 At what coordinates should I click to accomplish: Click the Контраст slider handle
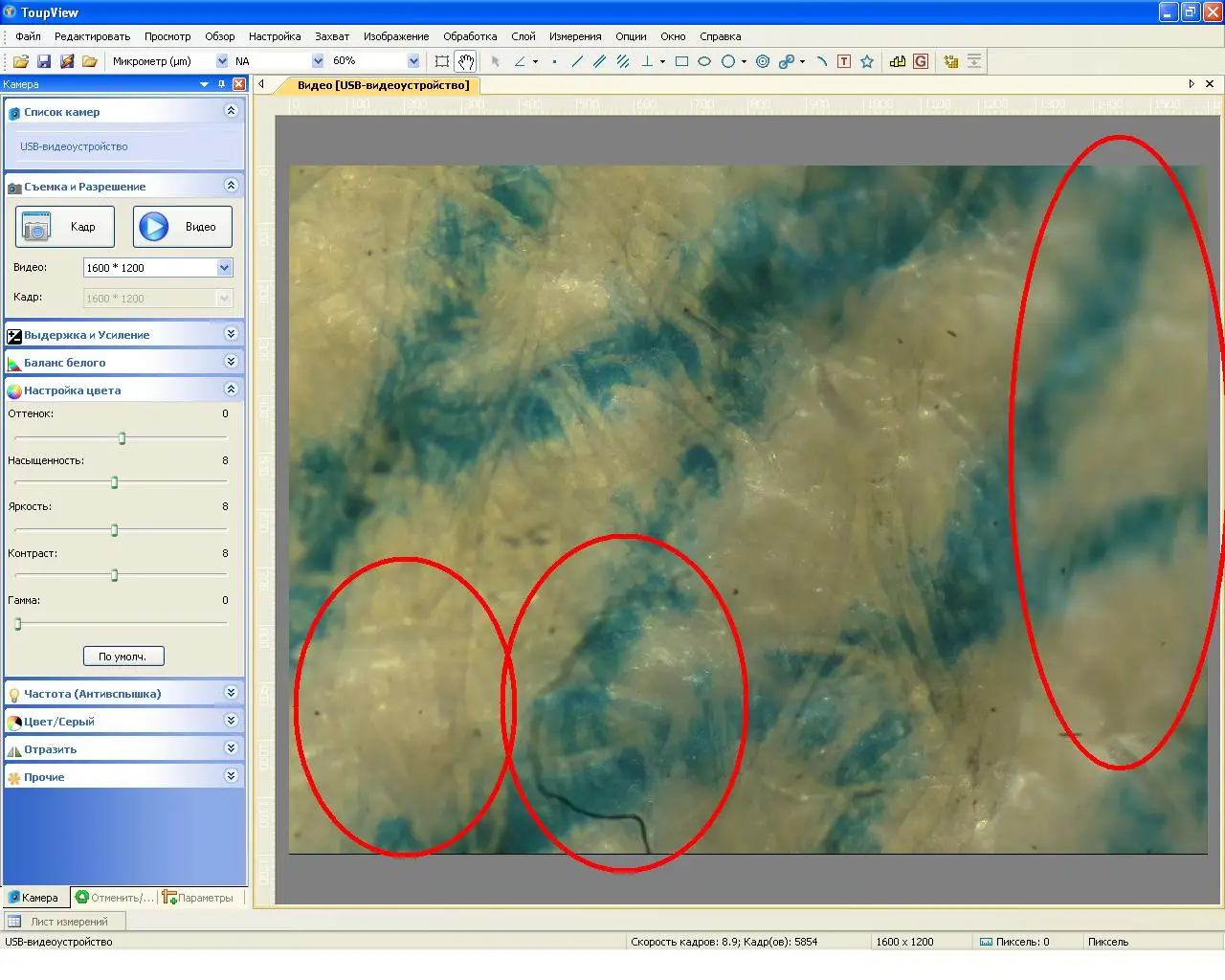(x=114, y=575)
